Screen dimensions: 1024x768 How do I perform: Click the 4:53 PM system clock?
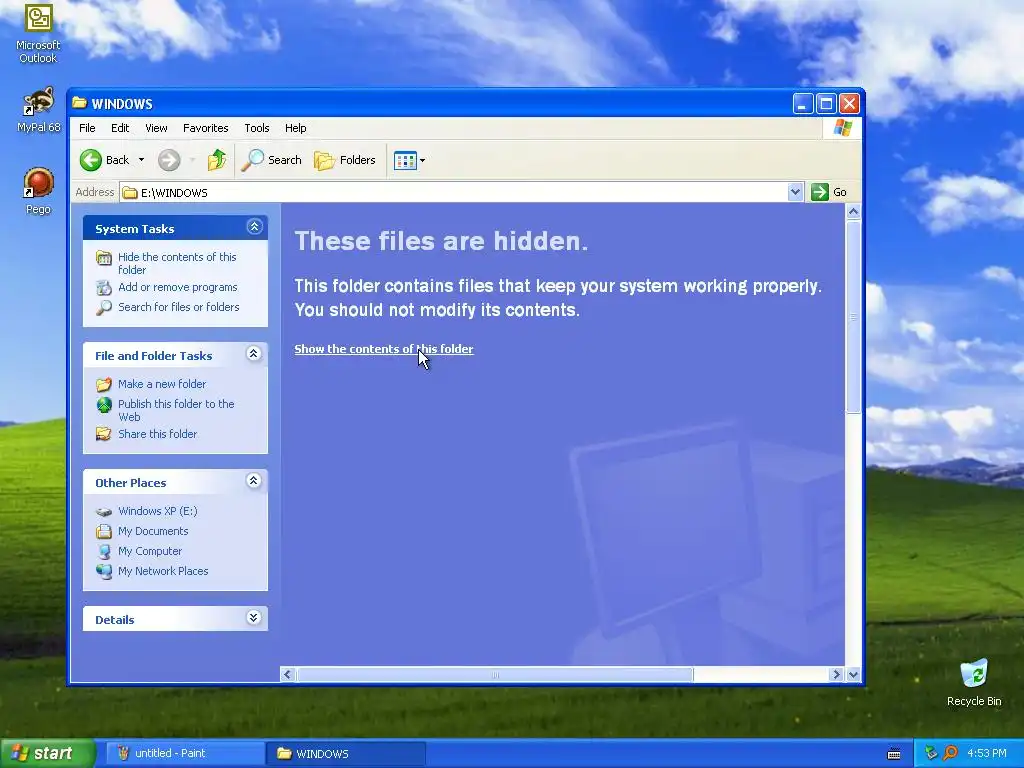pyautogui.click(x=987, y=754)
